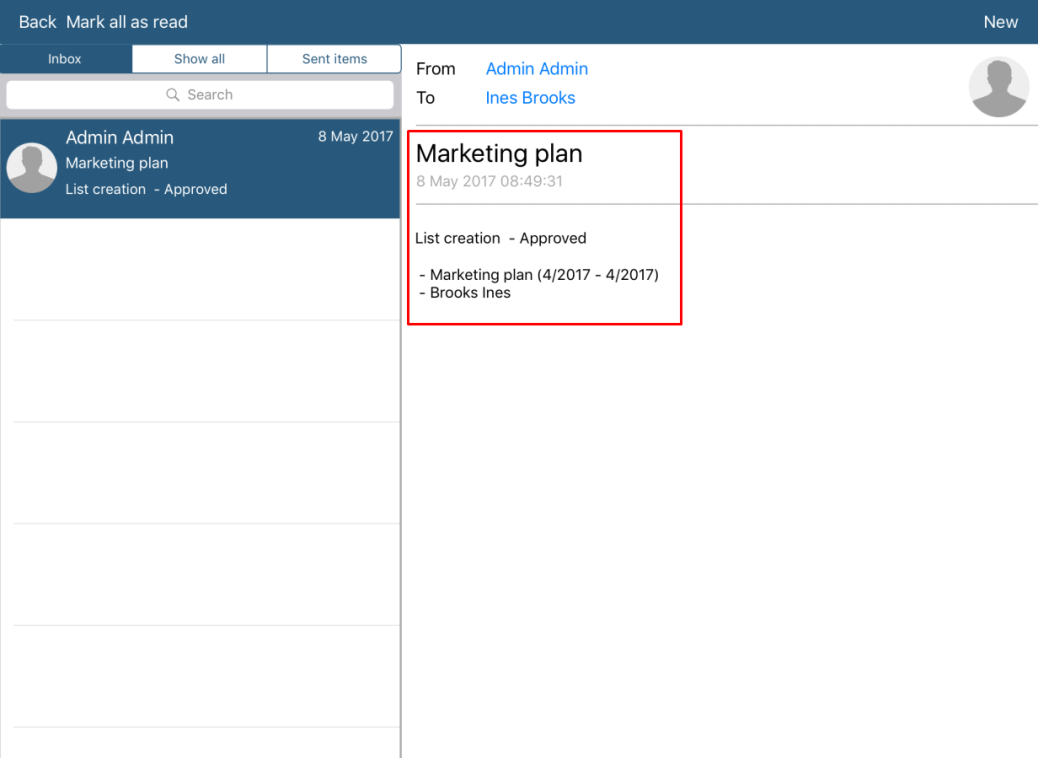Viewport: 1038px width, 758px height.
Task: Select the Show all tab
Action: point(199,59)
